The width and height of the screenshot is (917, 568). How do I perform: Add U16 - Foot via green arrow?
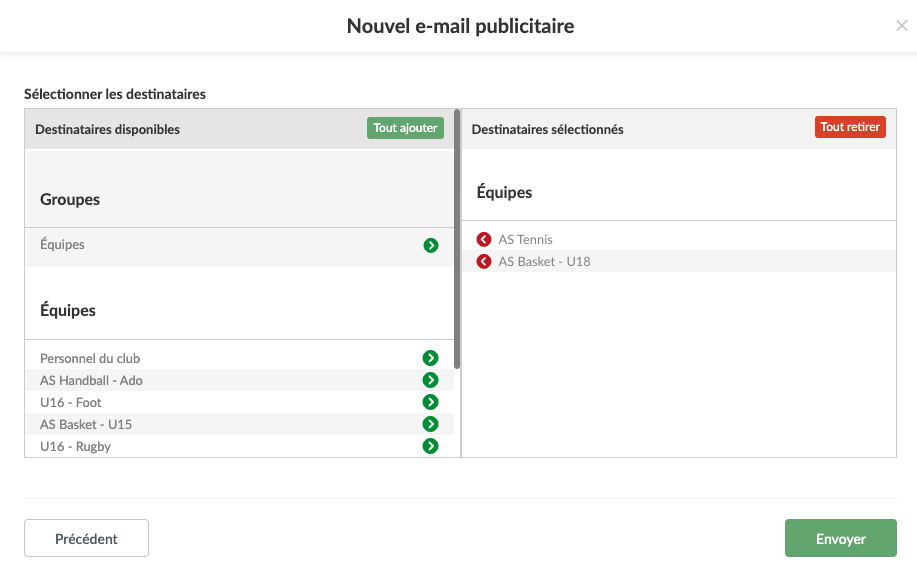(431, 402)
